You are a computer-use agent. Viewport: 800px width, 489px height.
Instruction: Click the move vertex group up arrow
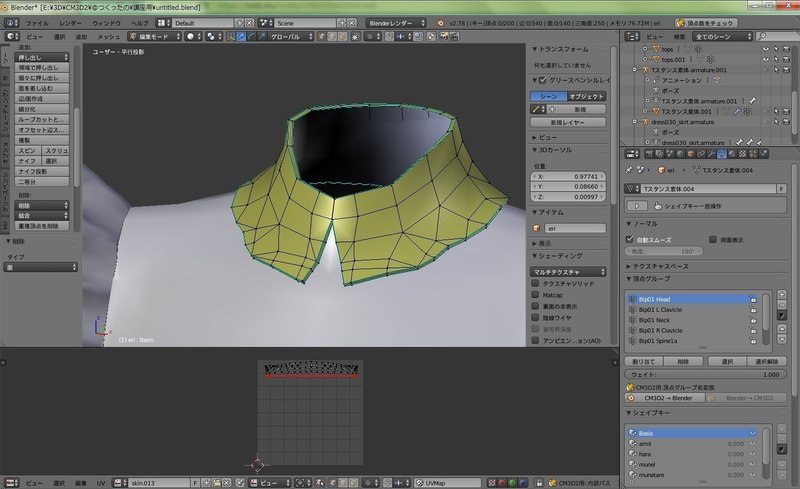click(x=782, y=327)
